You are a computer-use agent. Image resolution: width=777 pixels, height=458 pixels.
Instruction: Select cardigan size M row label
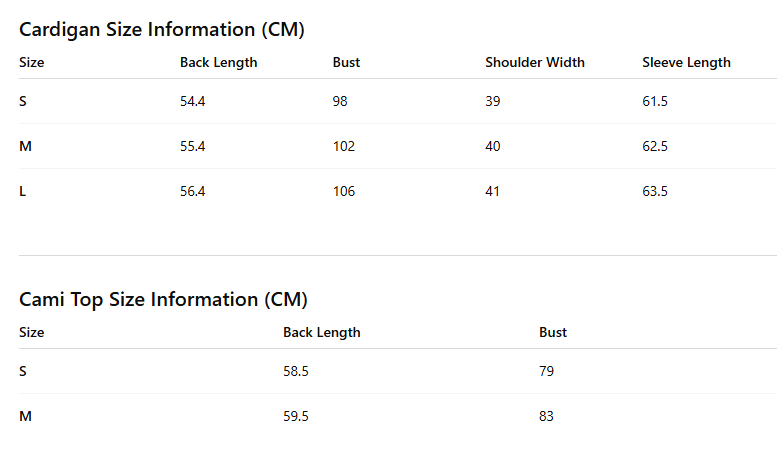pyautogui.click(x=25, y=146)
